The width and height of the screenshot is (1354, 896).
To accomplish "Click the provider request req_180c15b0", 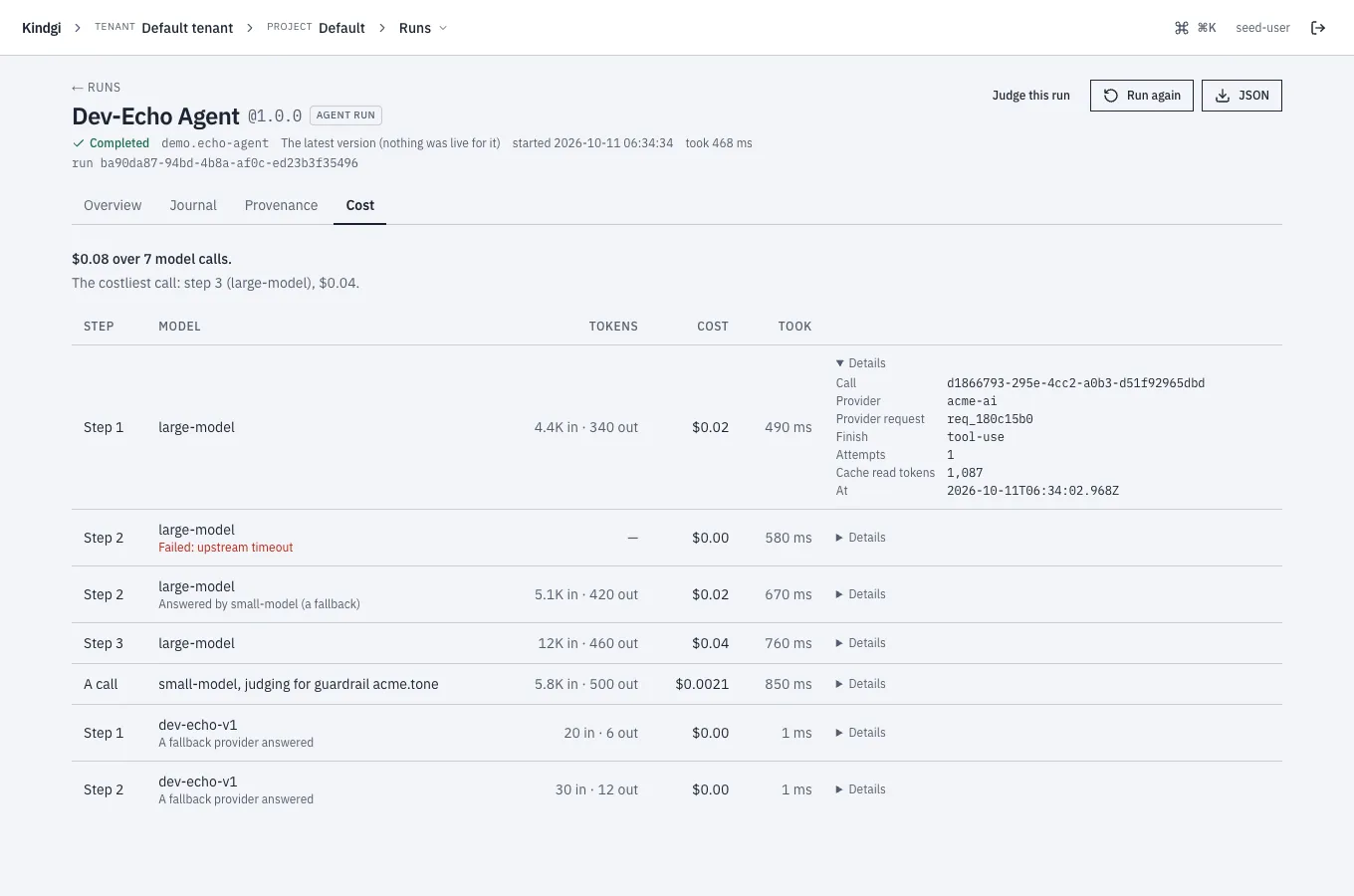I will (x=990, y=419).
